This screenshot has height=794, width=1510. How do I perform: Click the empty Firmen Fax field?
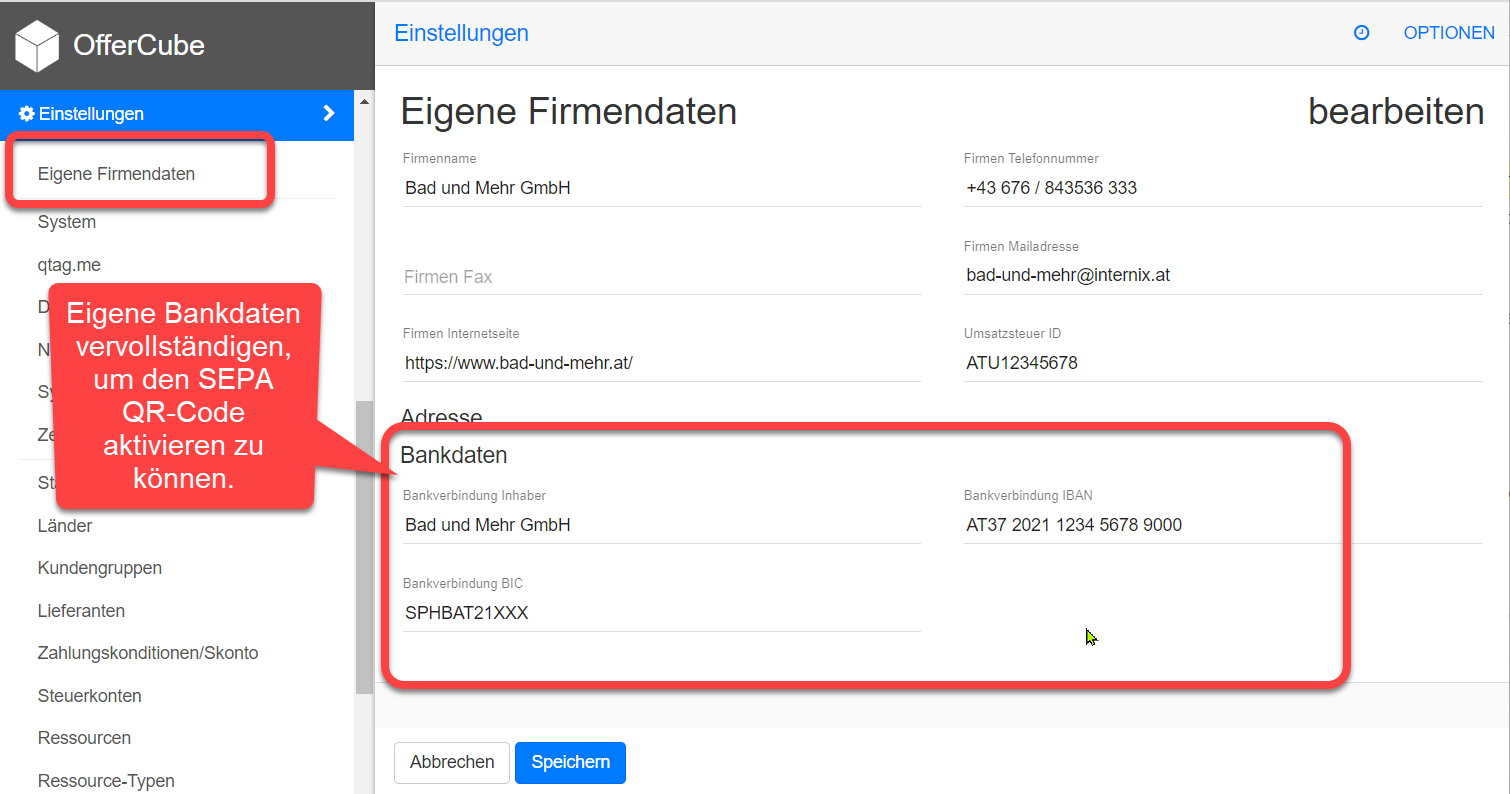[661, 277]
